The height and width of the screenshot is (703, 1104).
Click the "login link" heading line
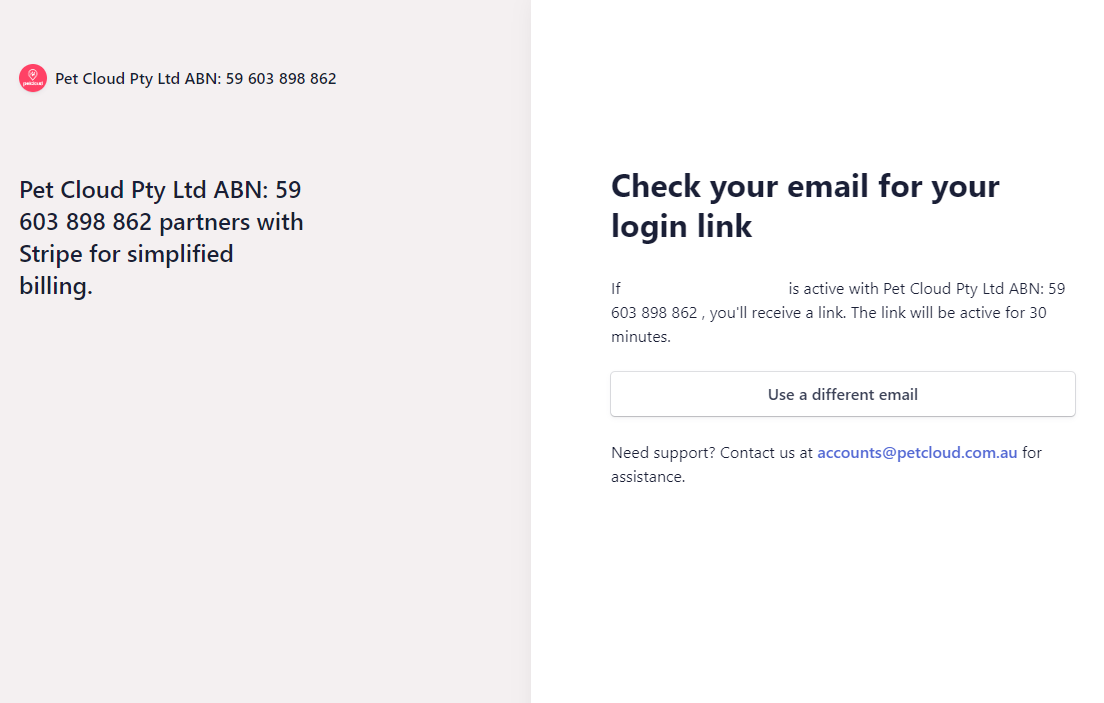(681, 226)
